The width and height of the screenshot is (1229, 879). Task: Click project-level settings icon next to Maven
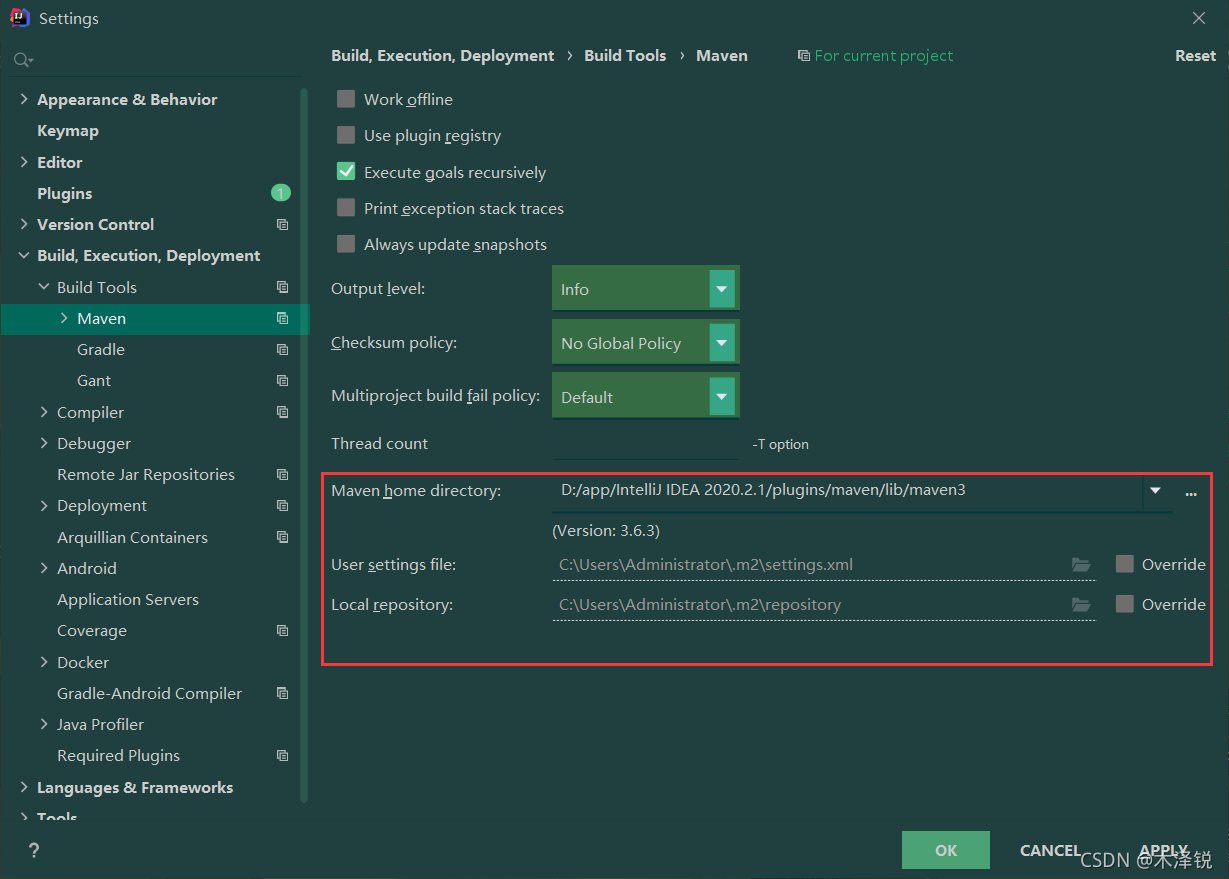click(x=281, y=318)
